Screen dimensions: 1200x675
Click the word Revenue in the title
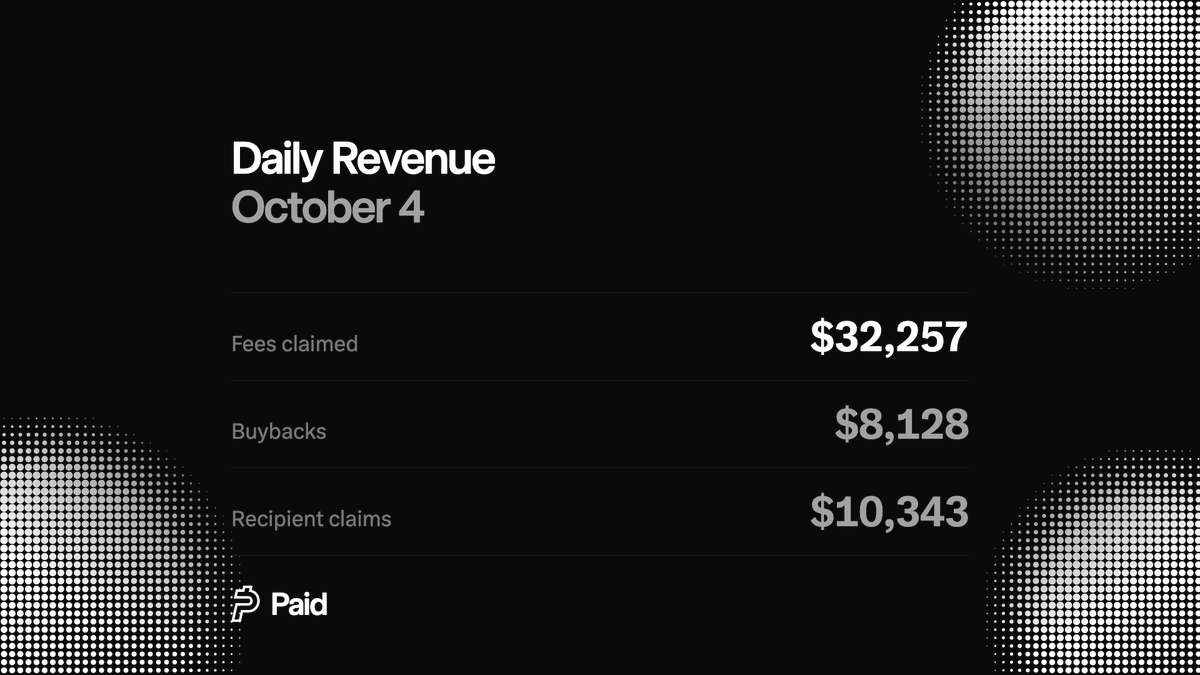(x=413, y=159)
